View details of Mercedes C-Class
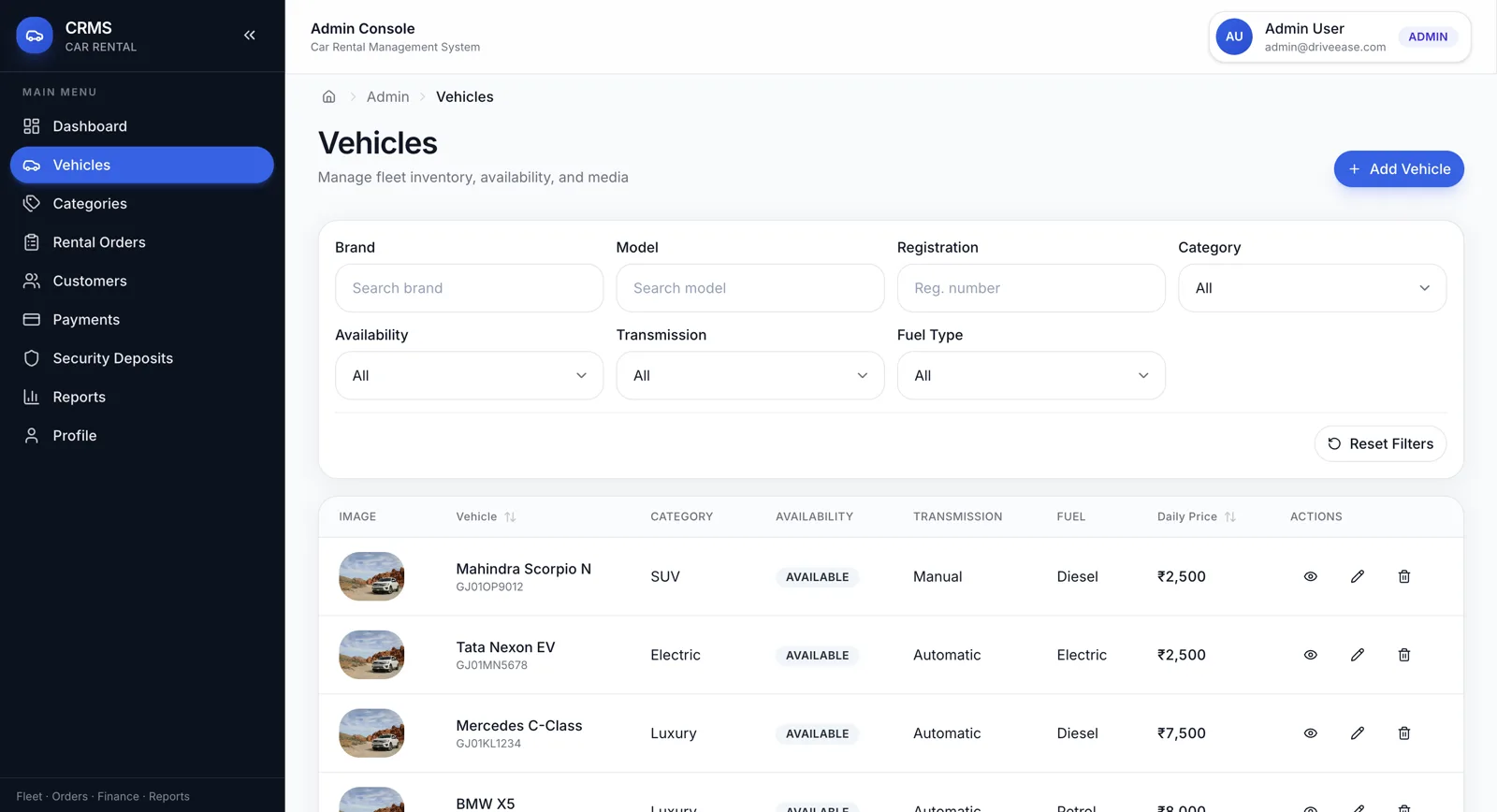1497x812 pixels. (1310, 733)
